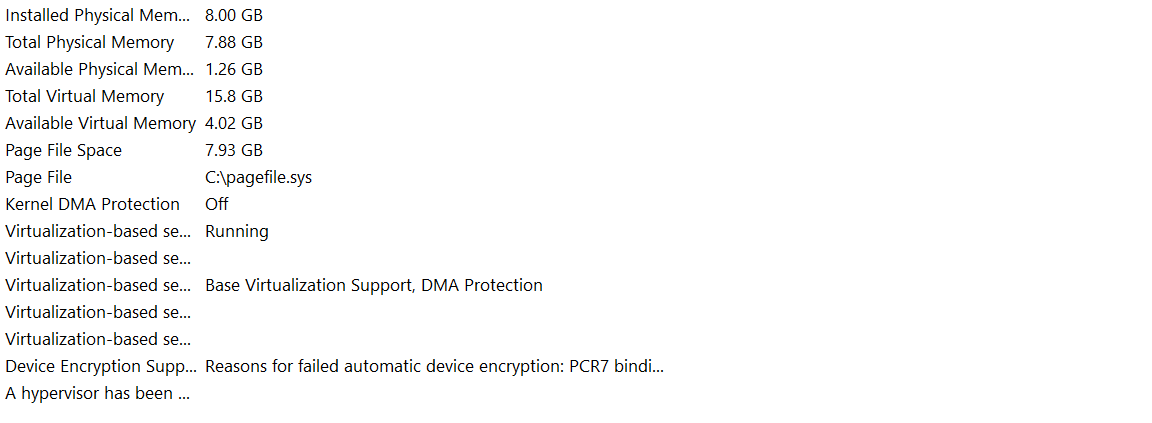This screenshot has width=1152, height=423.
Task: Click the 7.88 GB memory value
Action: tap(234, 42)
